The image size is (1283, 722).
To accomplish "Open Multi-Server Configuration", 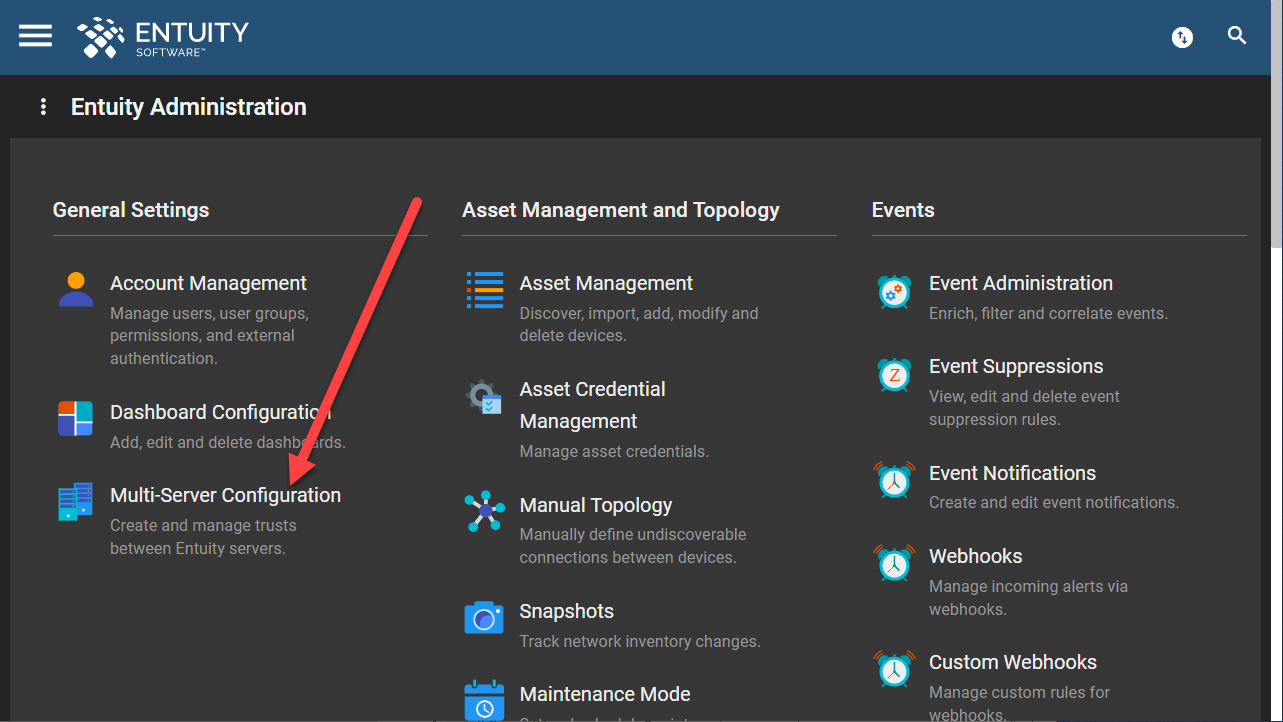I will (225, 495).
